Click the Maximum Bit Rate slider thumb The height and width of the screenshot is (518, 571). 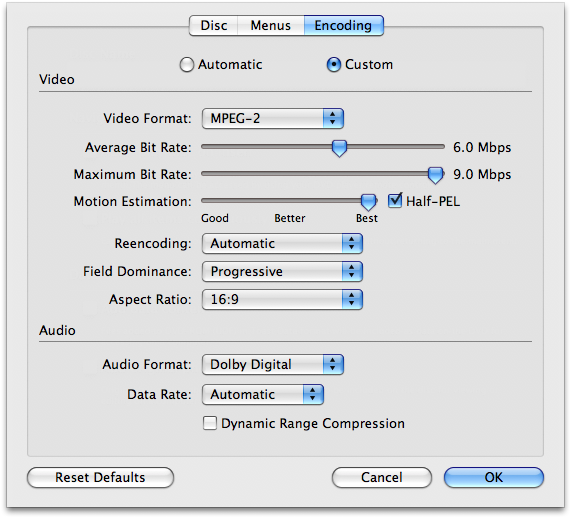tap(436, 175)
